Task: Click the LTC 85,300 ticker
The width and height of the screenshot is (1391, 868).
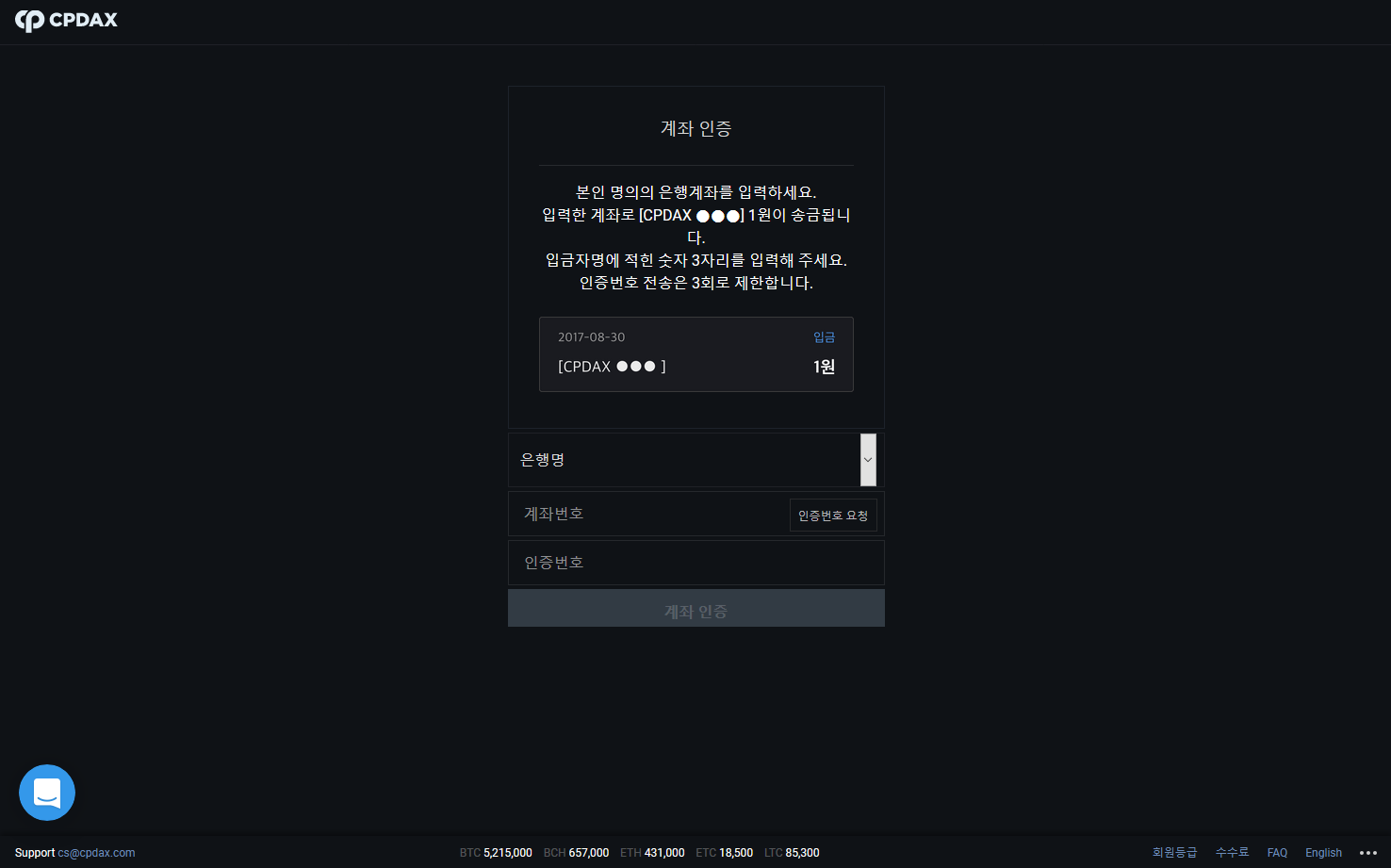Action: pos(792,853)
